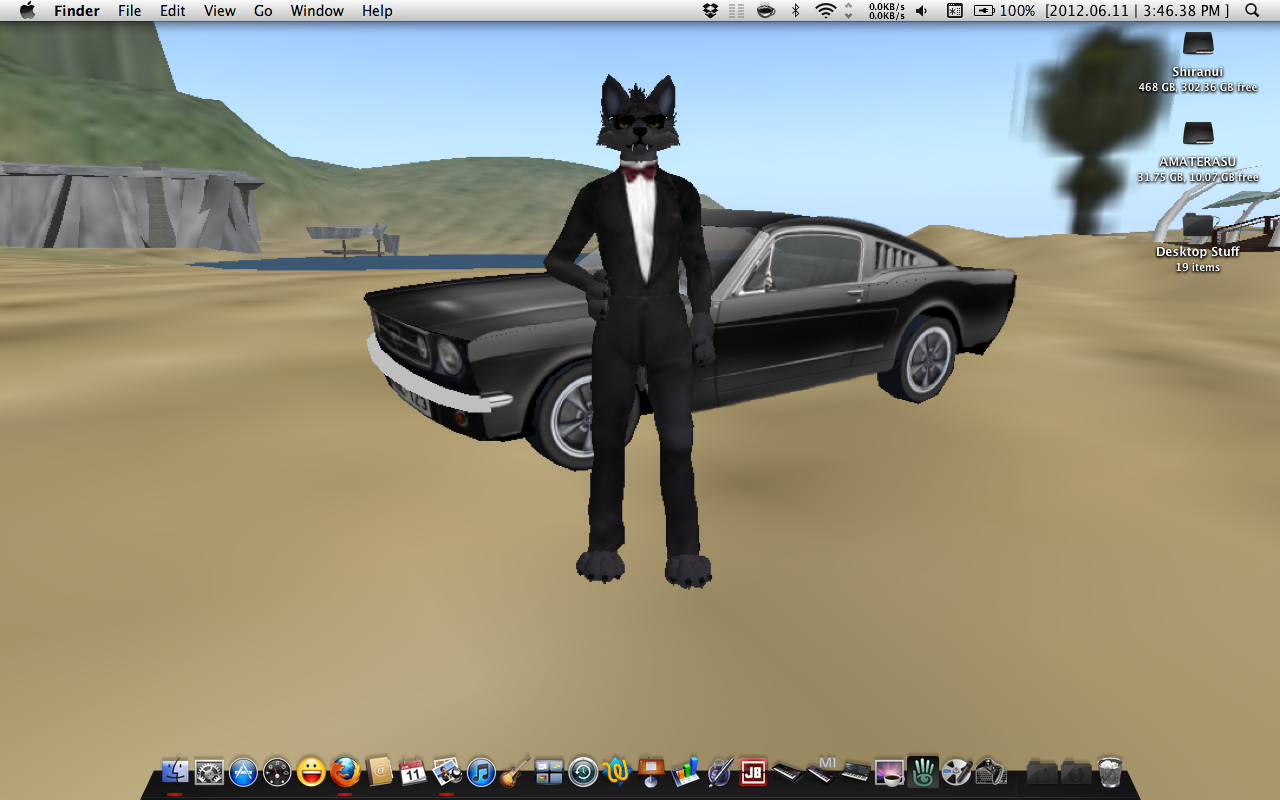The height and width of the screenshot is (800, 1280).
Task: Launch Keynote from the dock
Action: tap(651, 771)
